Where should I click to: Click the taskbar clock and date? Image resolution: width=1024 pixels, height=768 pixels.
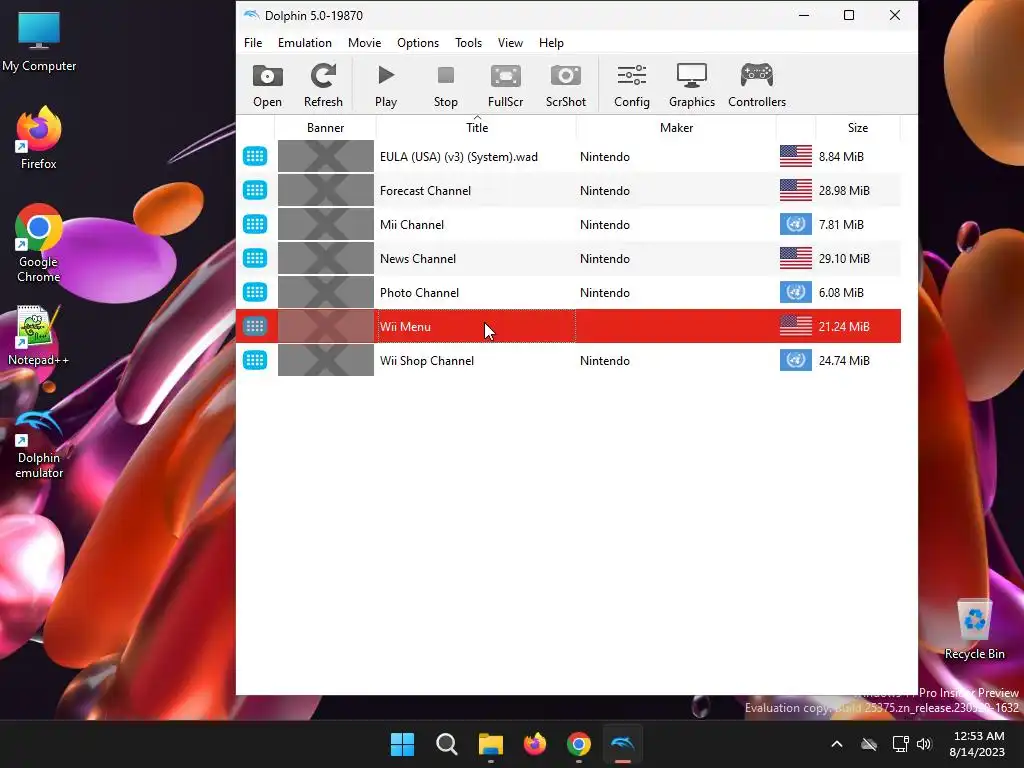click(x=977, y=744)
